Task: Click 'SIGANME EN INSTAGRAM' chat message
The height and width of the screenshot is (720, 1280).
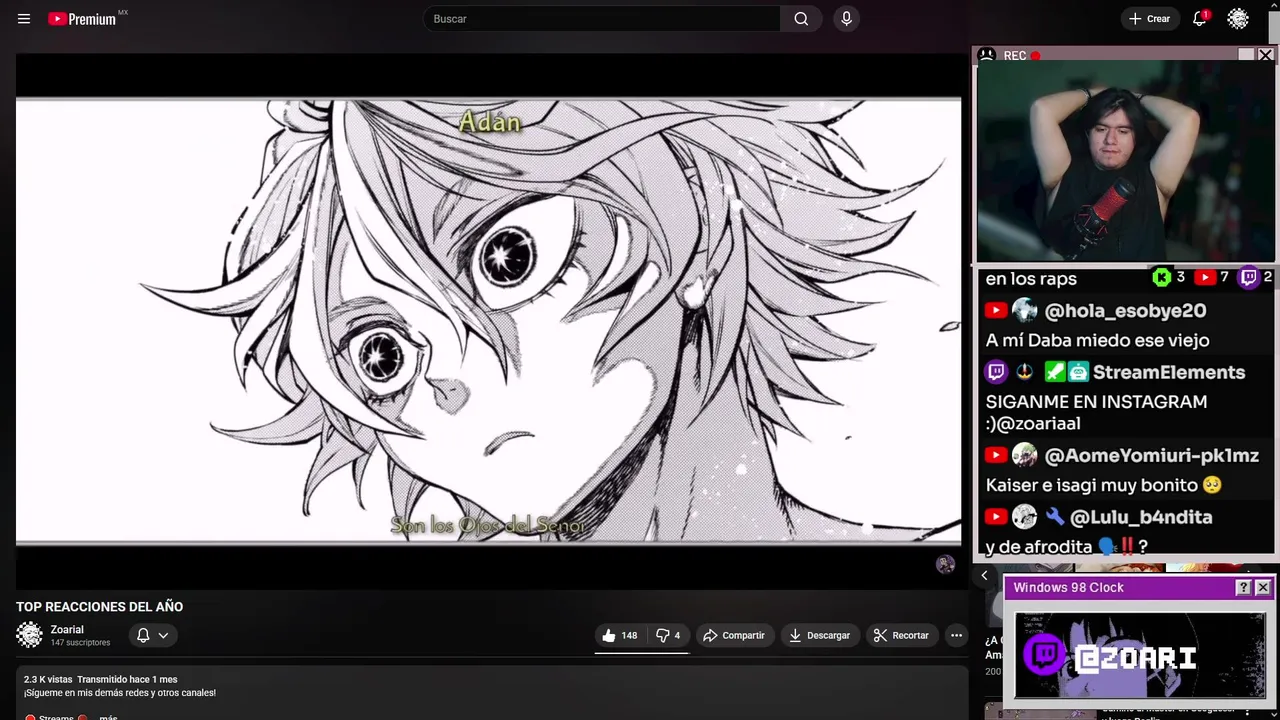Action: (1096, 413)
